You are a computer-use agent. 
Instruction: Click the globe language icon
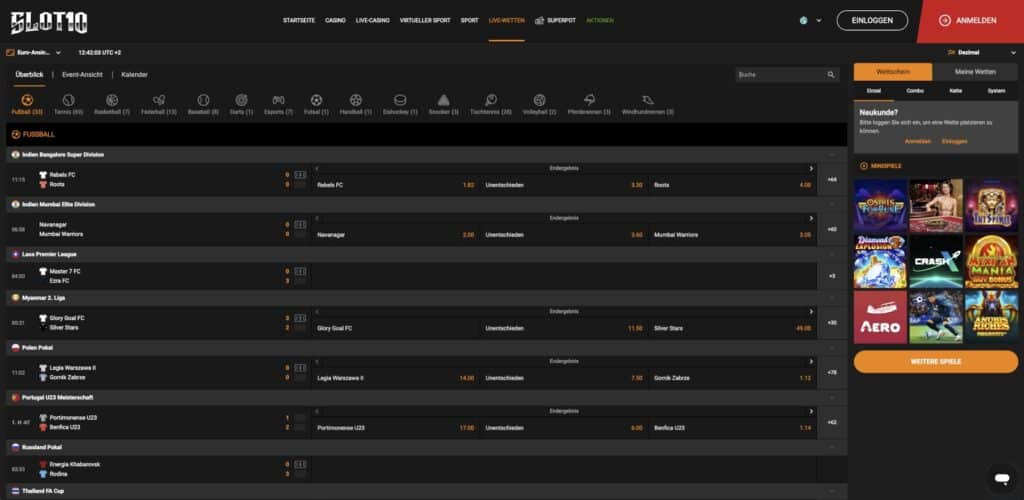click(x=803, y=20)
